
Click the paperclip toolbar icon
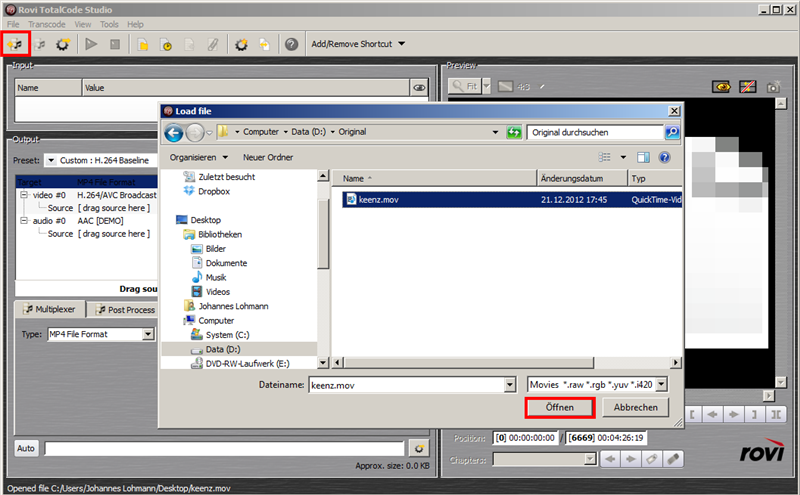click(x=213, y=45)
